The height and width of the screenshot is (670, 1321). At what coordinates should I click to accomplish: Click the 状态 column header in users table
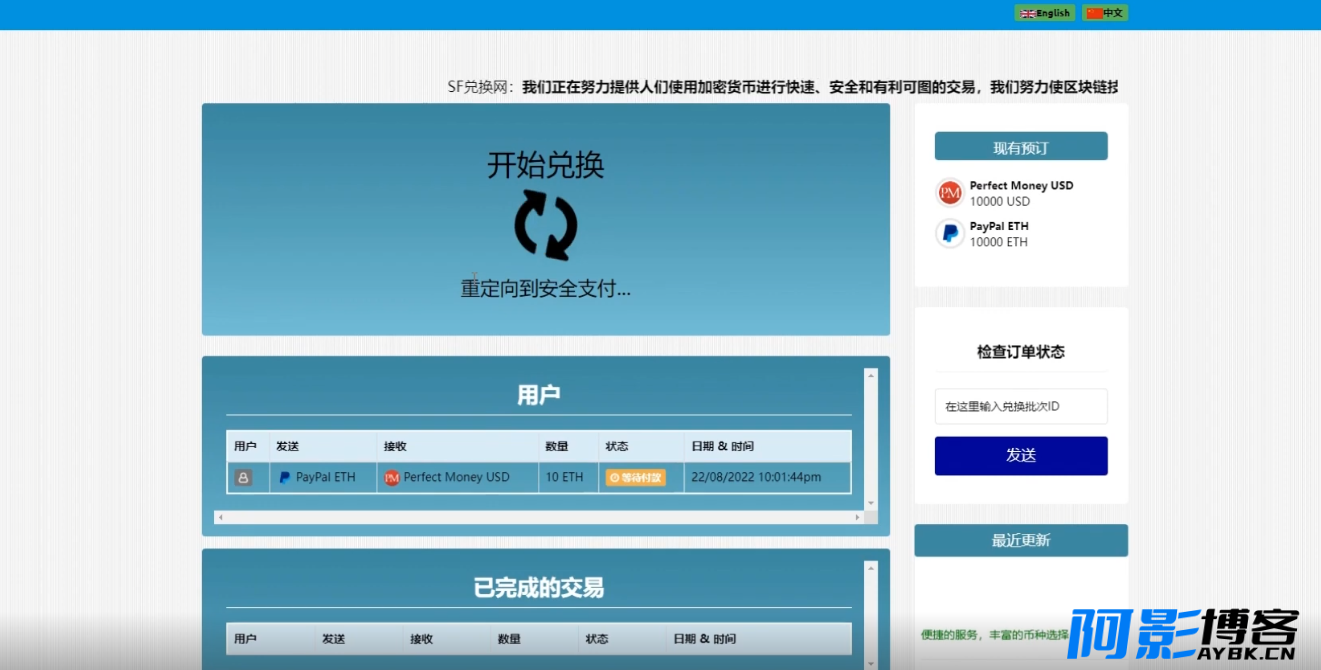617,446
